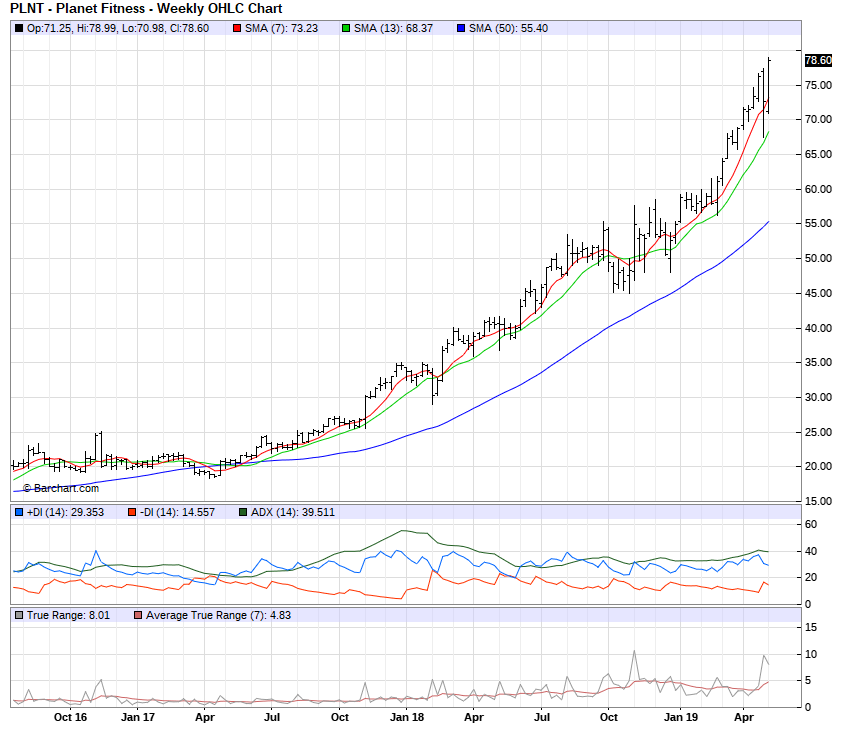The image size is (843, 748).
Task: Click the 15 label on True Range axis
Action: pos(811,628)
